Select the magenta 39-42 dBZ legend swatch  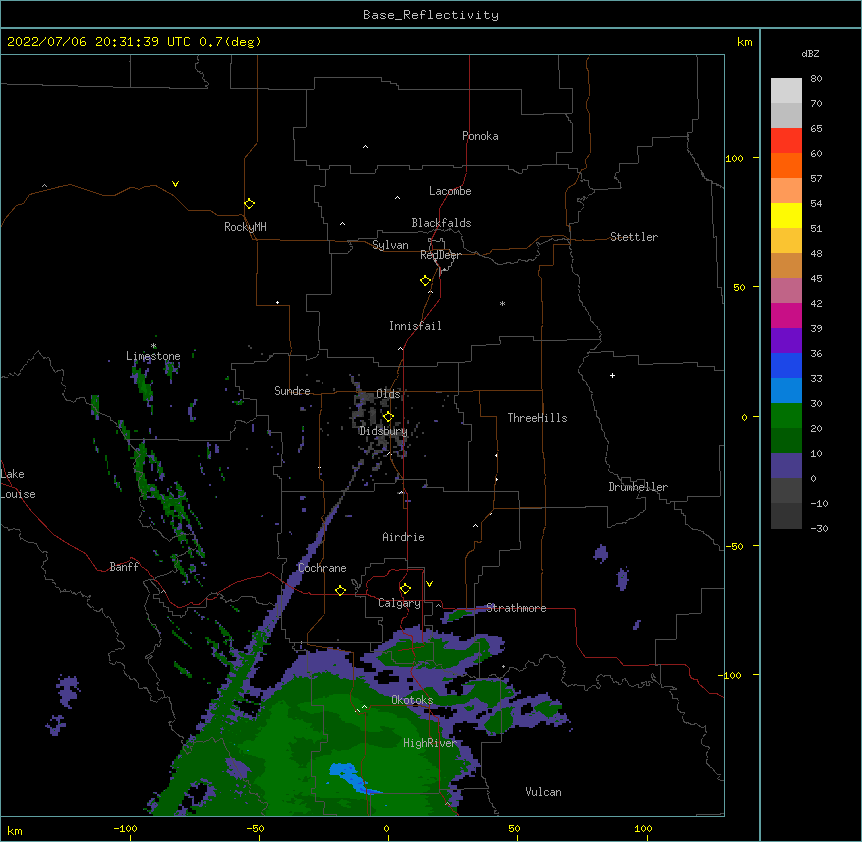(x=786, y=315)
